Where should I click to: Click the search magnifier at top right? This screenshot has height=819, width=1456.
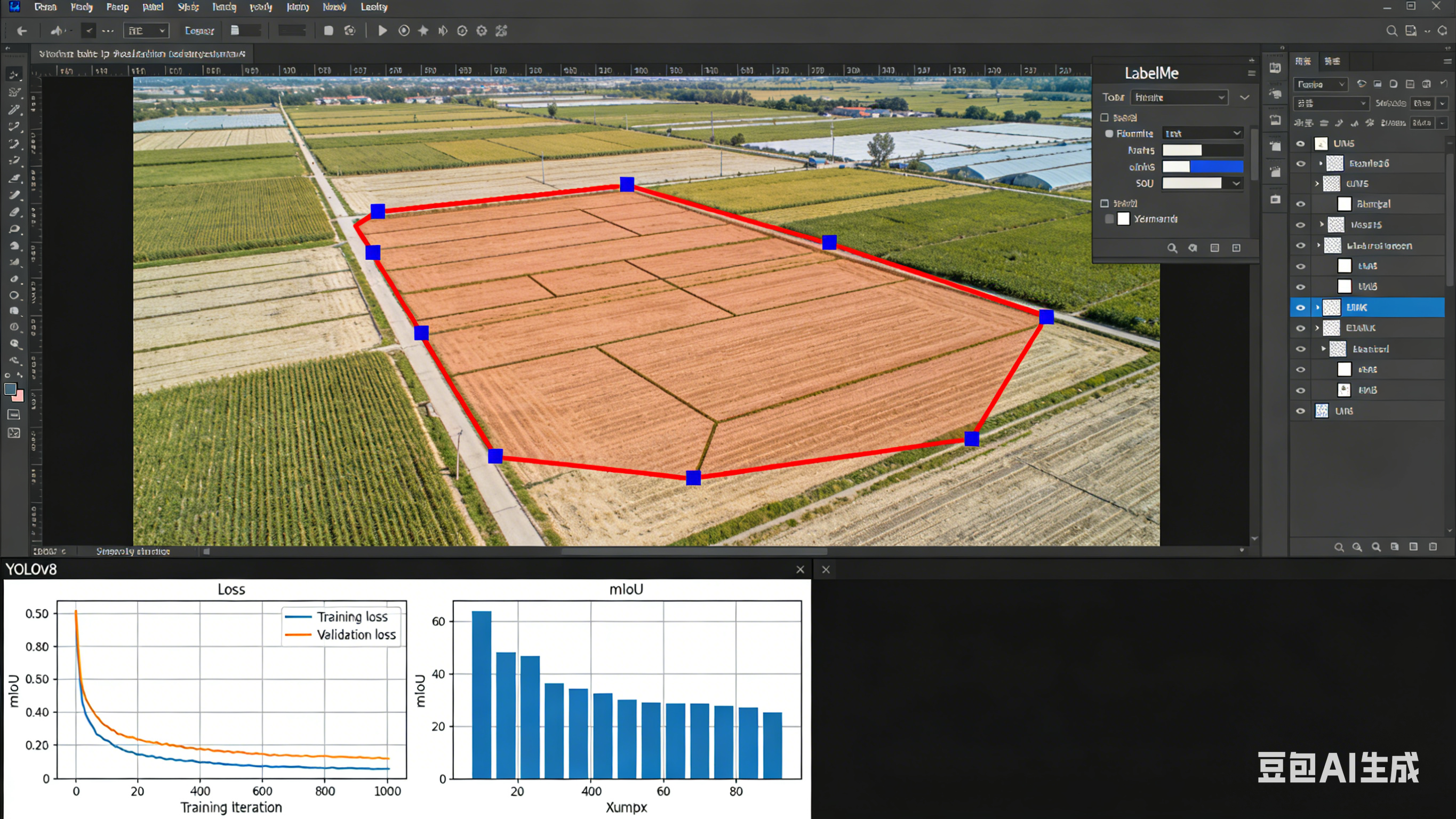click(x=1391, y=30)
